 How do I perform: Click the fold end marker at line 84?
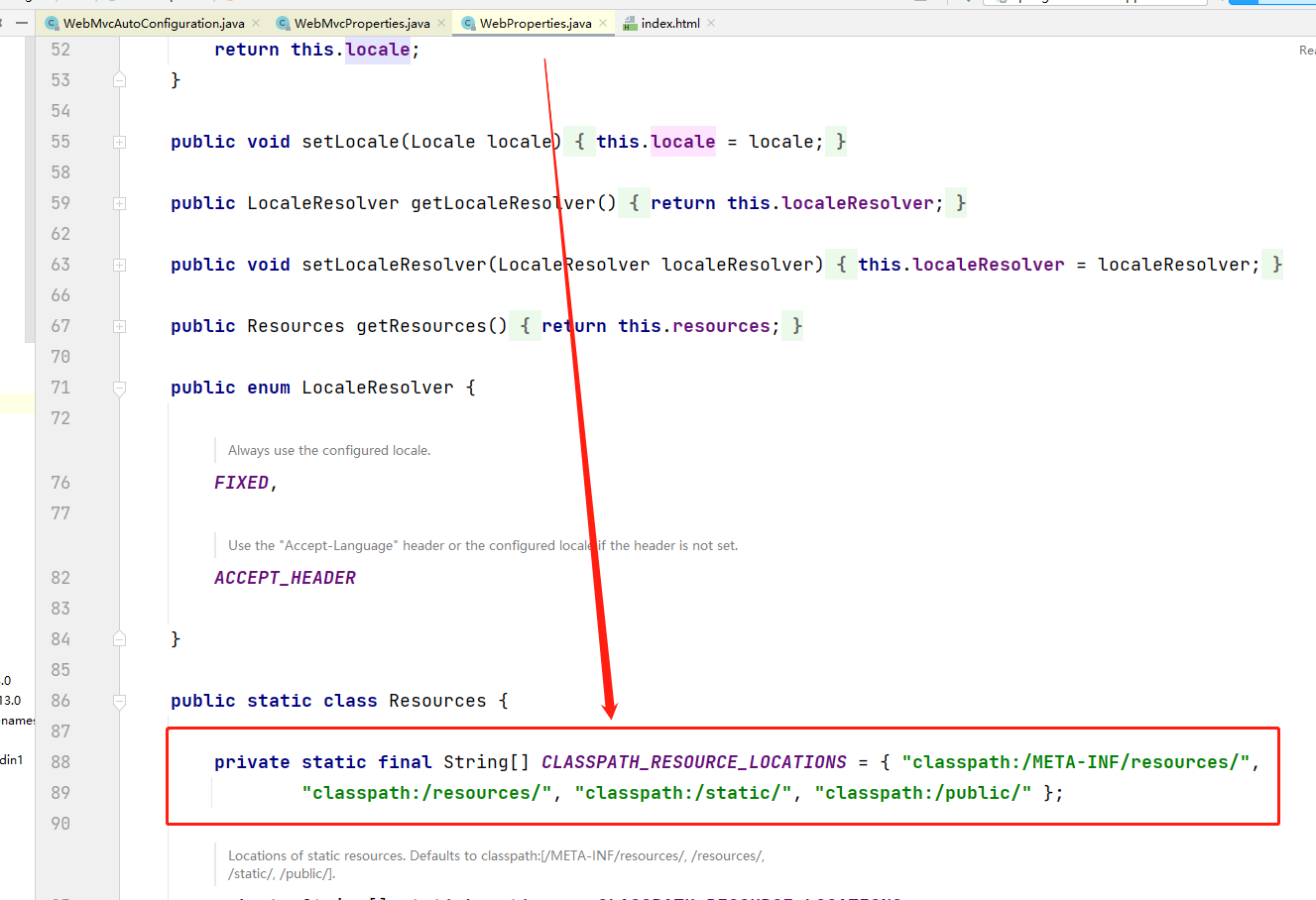tap(119, 639)
